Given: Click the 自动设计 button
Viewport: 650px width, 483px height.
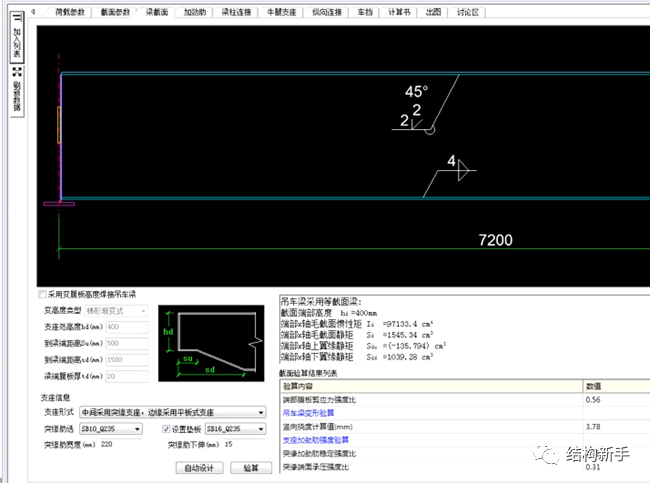Looking at the screenshot, I should [x=199, y=468].
